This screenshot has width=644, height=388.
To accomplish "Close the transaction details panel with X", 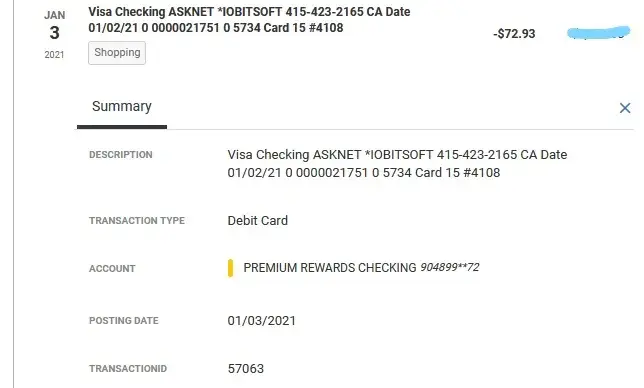I will coord(625,108).
